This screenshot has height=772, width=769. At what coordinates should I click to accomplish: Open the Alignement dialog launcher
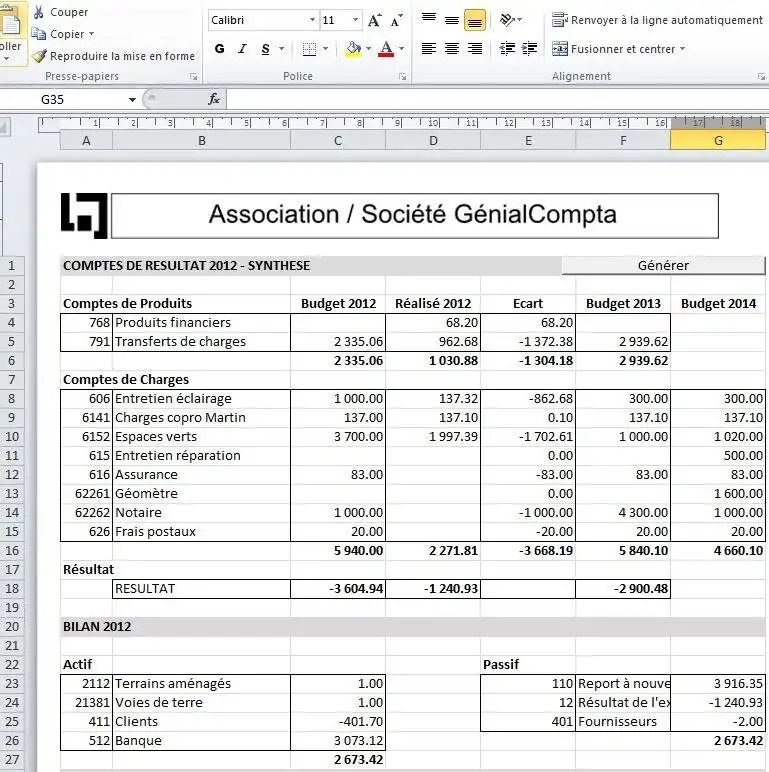pos(761,77)
